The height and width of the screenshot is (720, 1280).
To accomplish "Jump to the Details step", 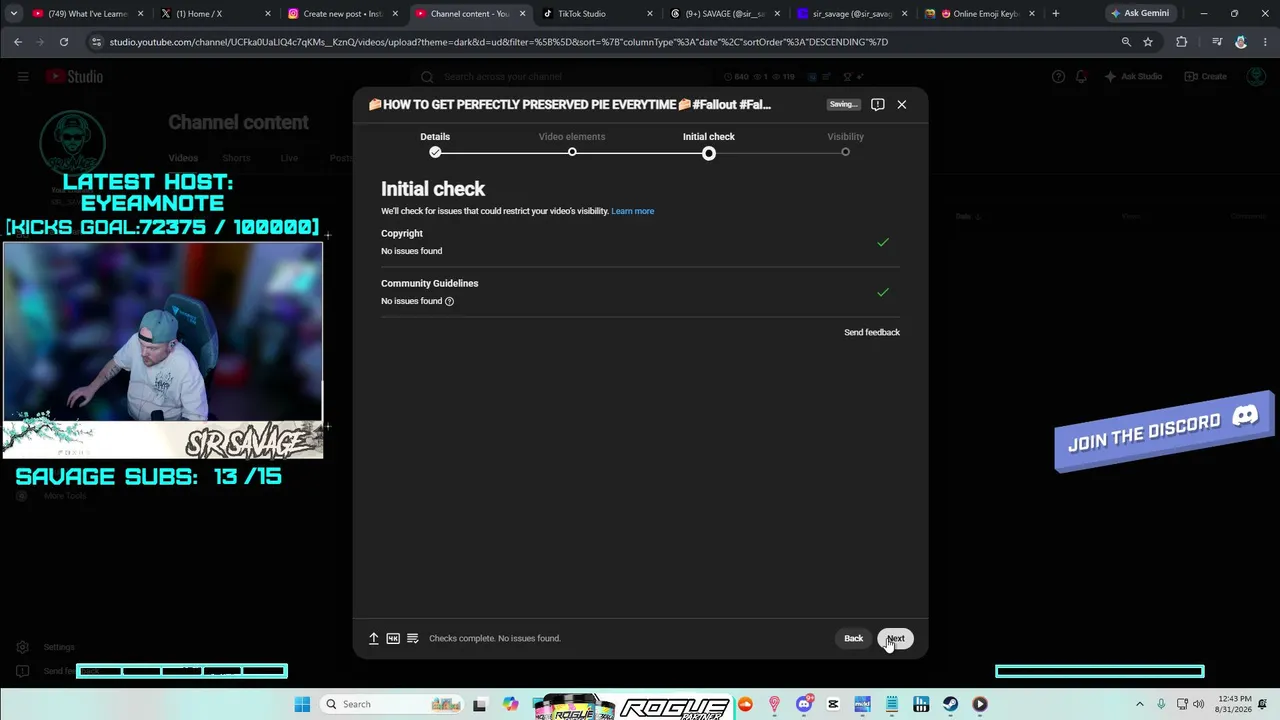I will pos(435,144).
